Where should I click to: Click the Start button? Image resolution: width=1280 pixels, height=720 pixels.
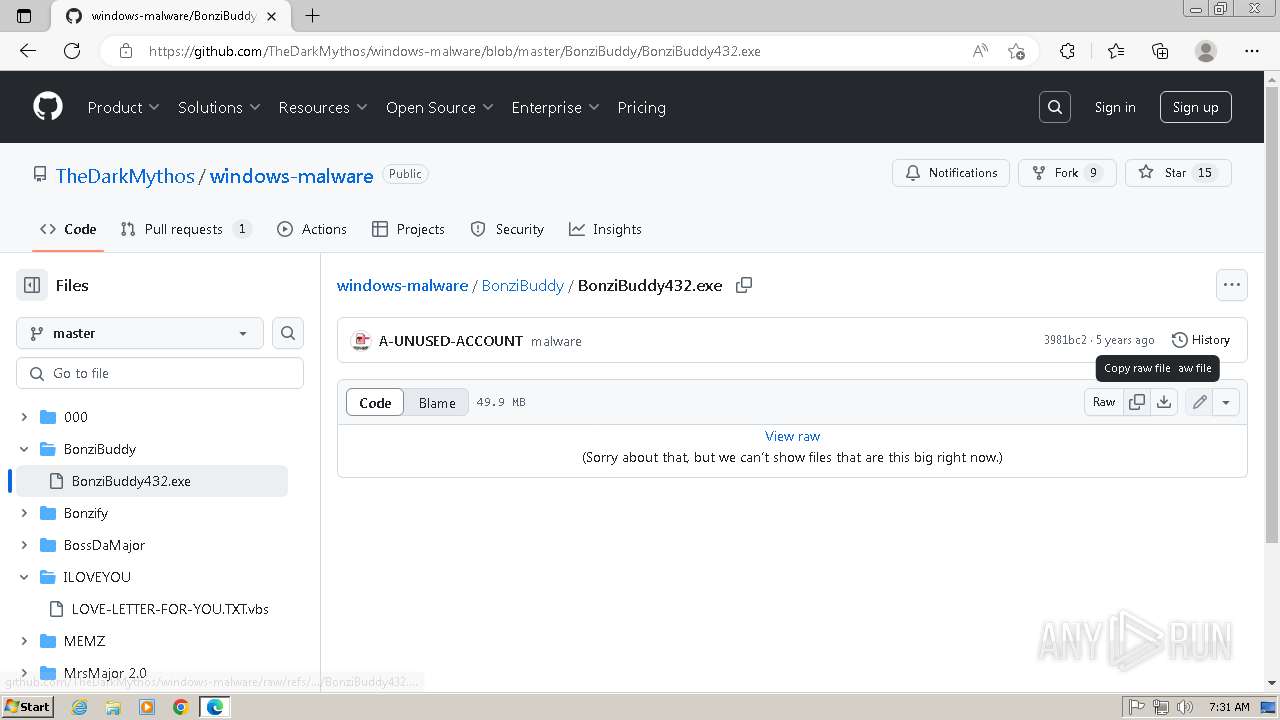pos(27,707)
